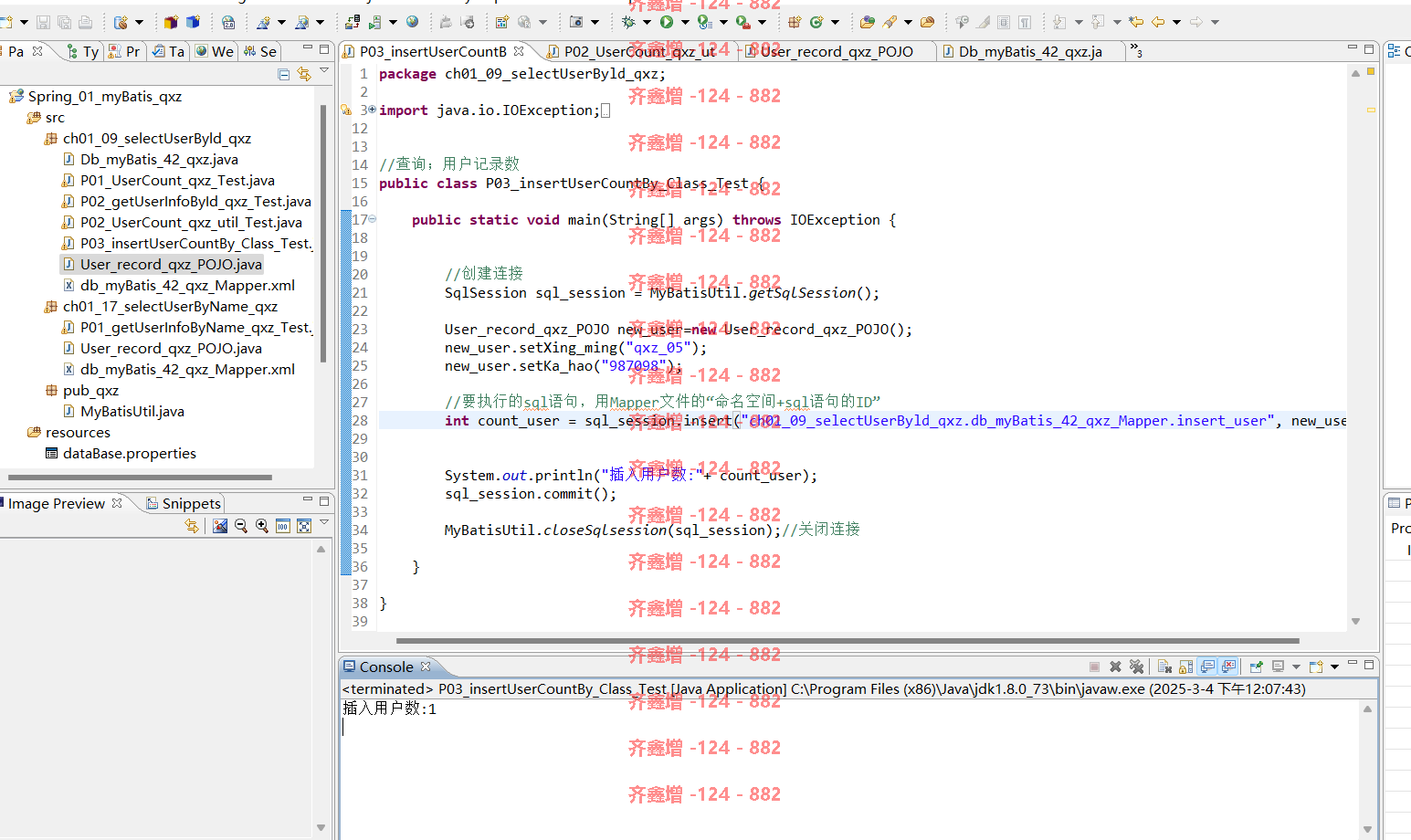The width and height of the screenshot is (1411, 840).
Task: Click editor horizontal scrollbar
Action: click(848, 641)
